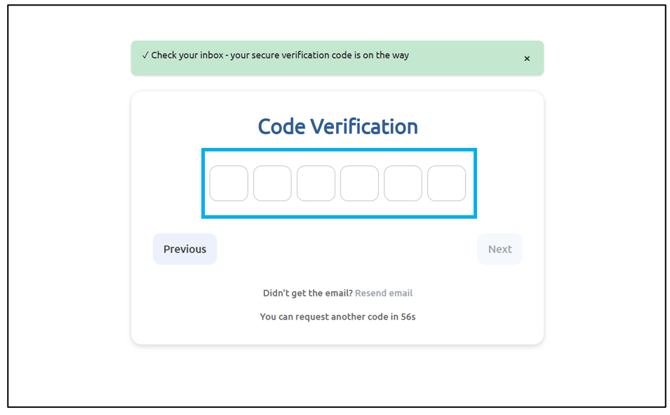Select the second verification code box

[x=272, y=184]
